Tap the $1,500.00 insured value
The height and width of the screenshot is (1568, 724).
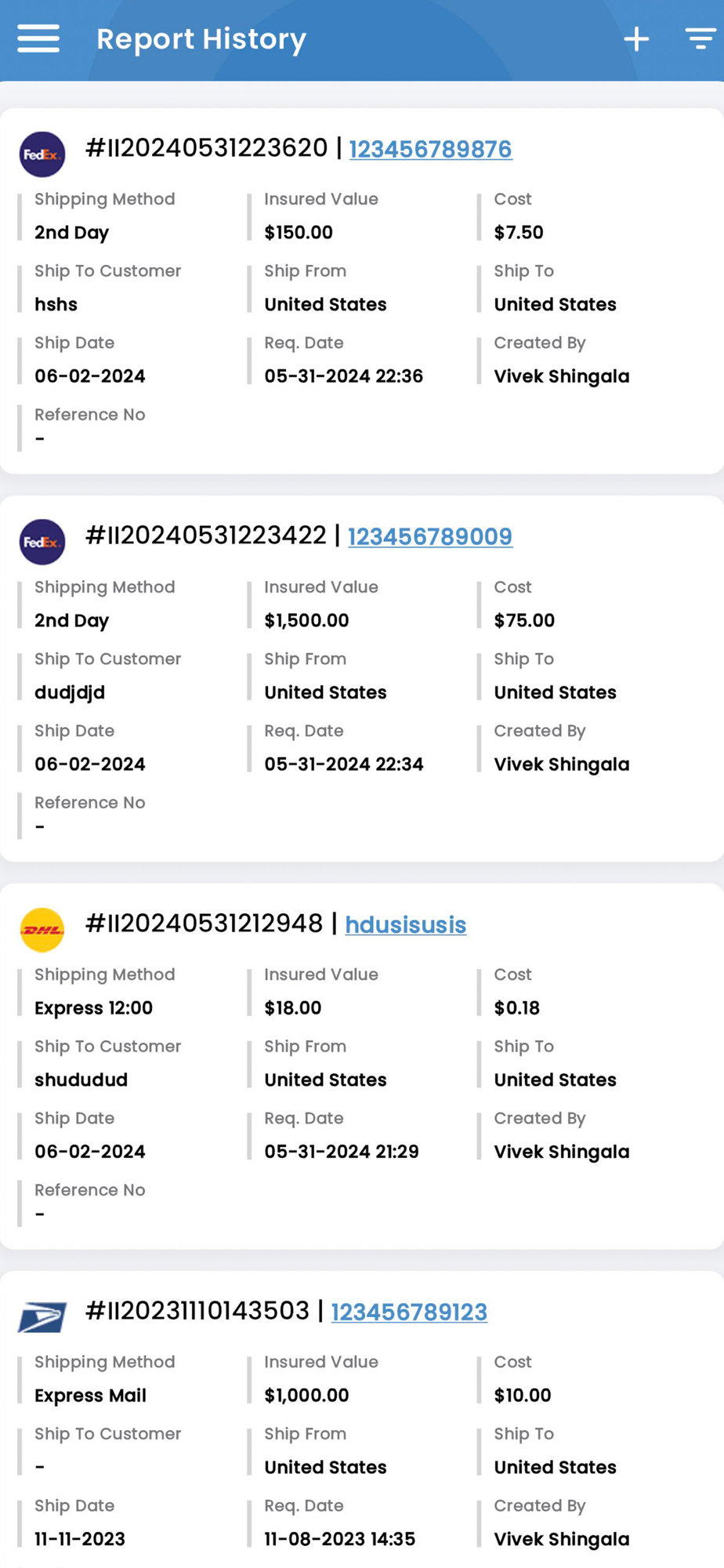pos(306,620)
